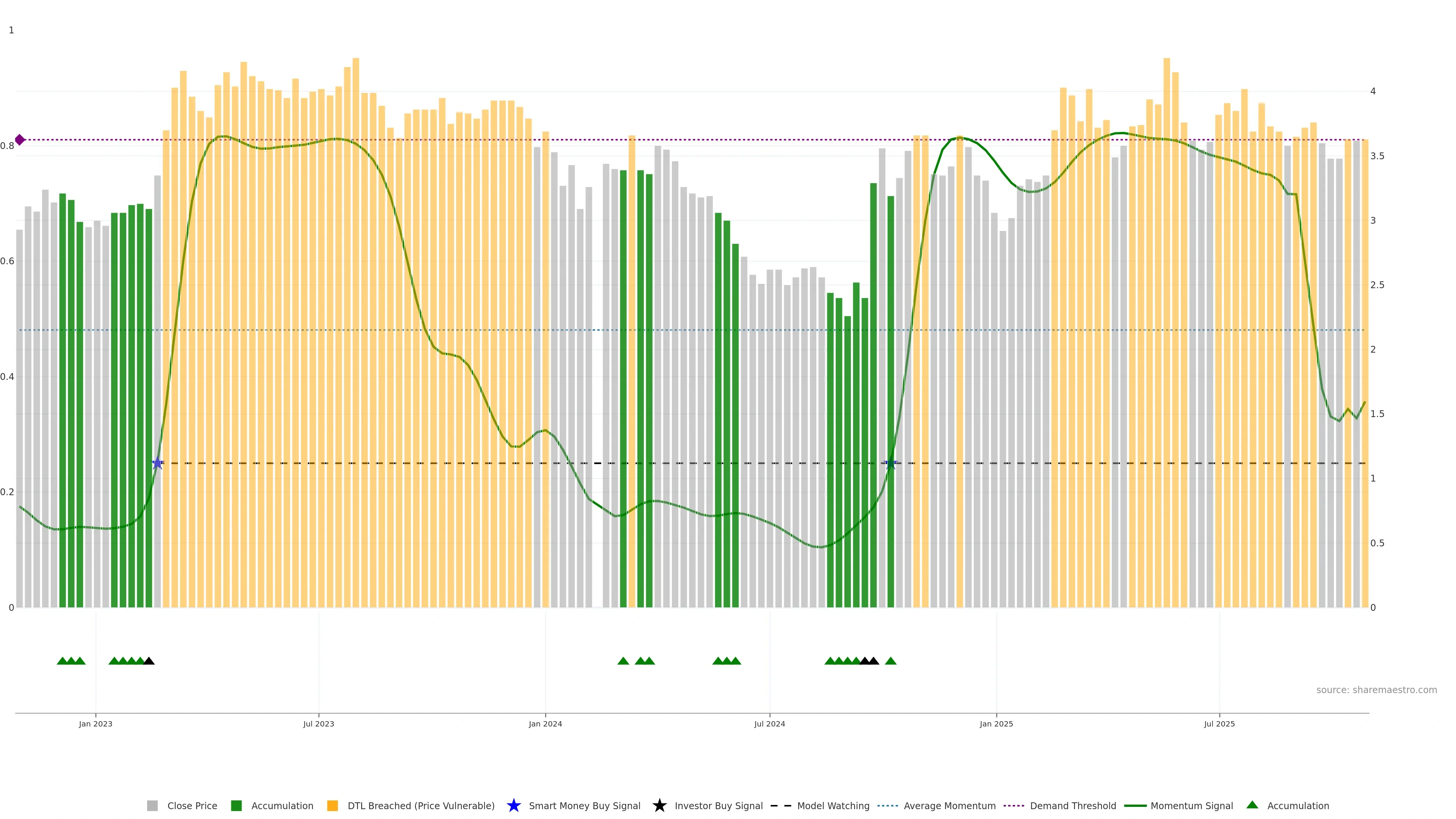Click the black triangle marker in early 2023

[149, 661]
